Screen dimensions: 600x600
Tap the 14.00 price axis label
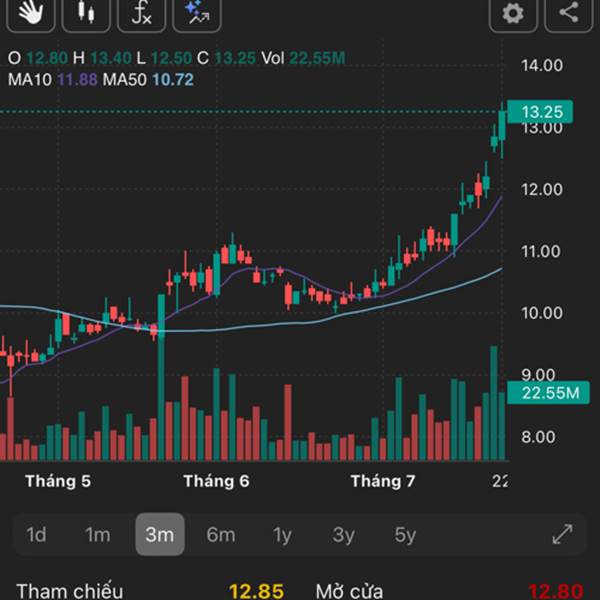click(542, 65)
